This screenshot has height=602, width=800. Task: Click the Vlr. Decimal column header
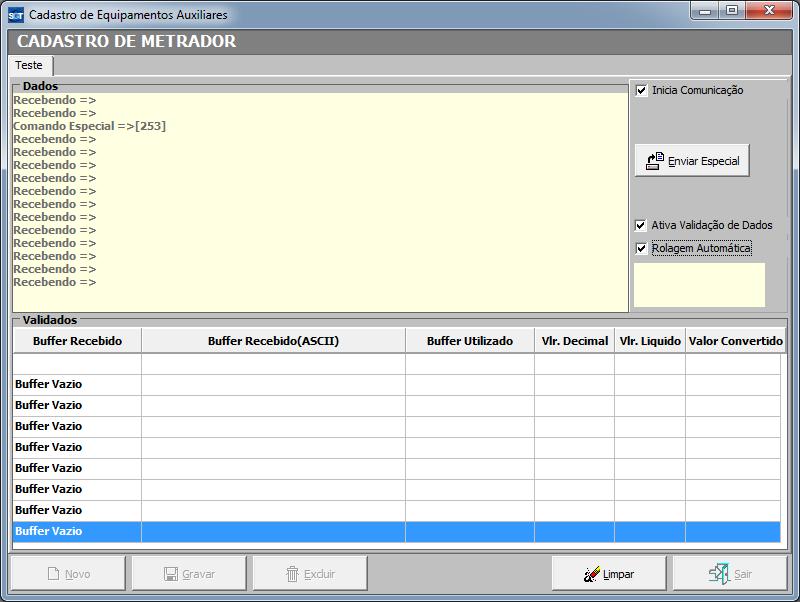[574, 341]
